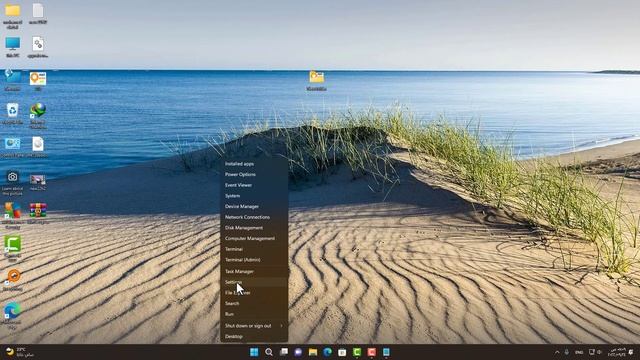Expand Shut down or sign out submenu
640x360 pixels.
click(254, 326)
